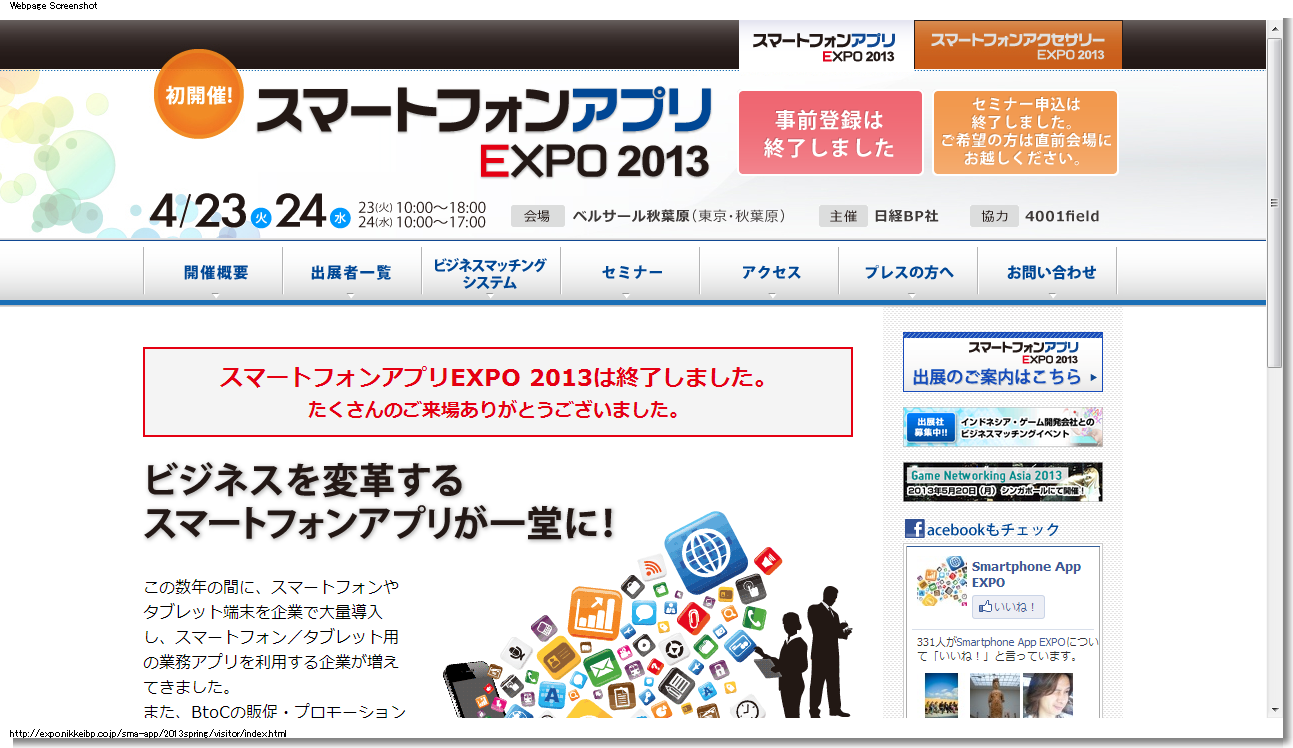Switch to スマートフォンアプリ EXPO 2013 tab
This screenshot has width=1293, height=748.
click(826, 46)
